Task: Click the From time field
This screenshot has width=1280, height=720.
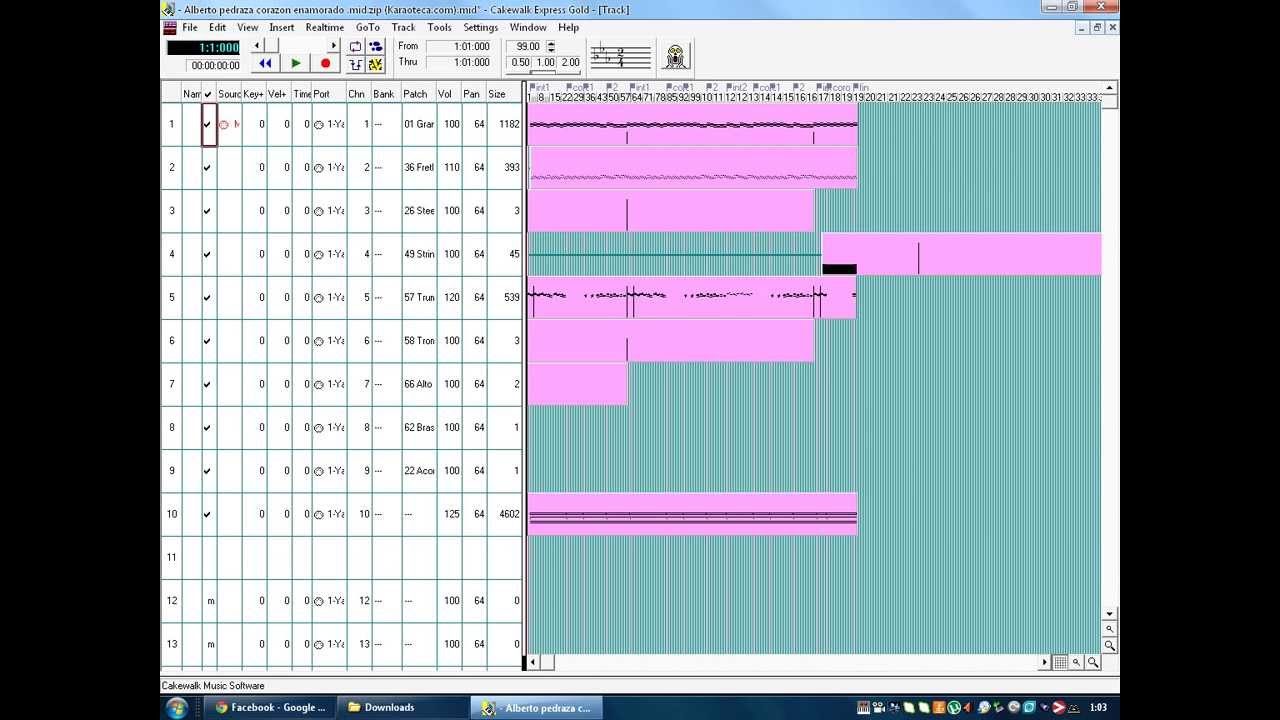Action: [x=459, y=46]
